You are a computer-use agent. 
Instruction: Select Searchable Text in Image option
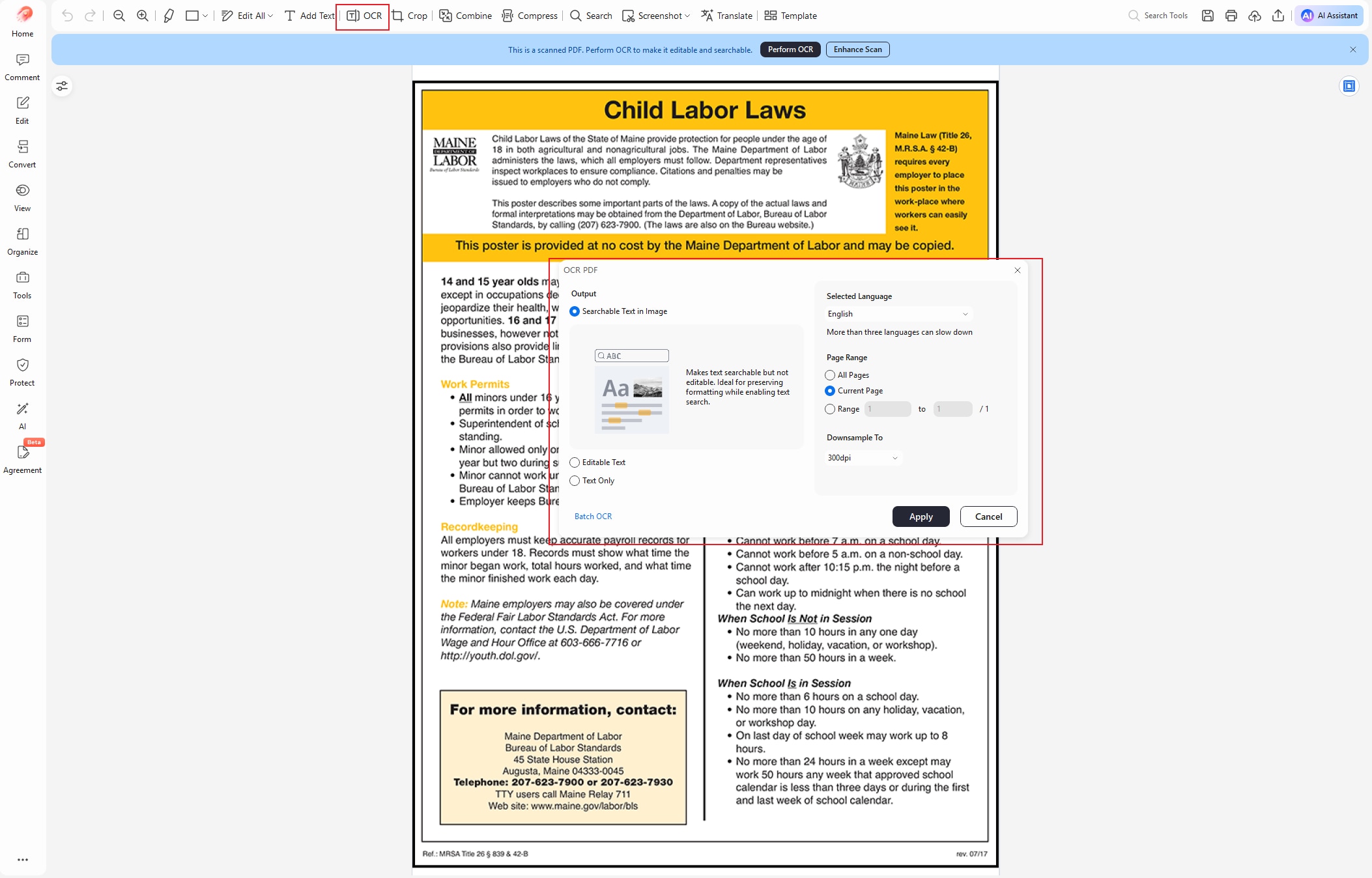pos(619,311)
